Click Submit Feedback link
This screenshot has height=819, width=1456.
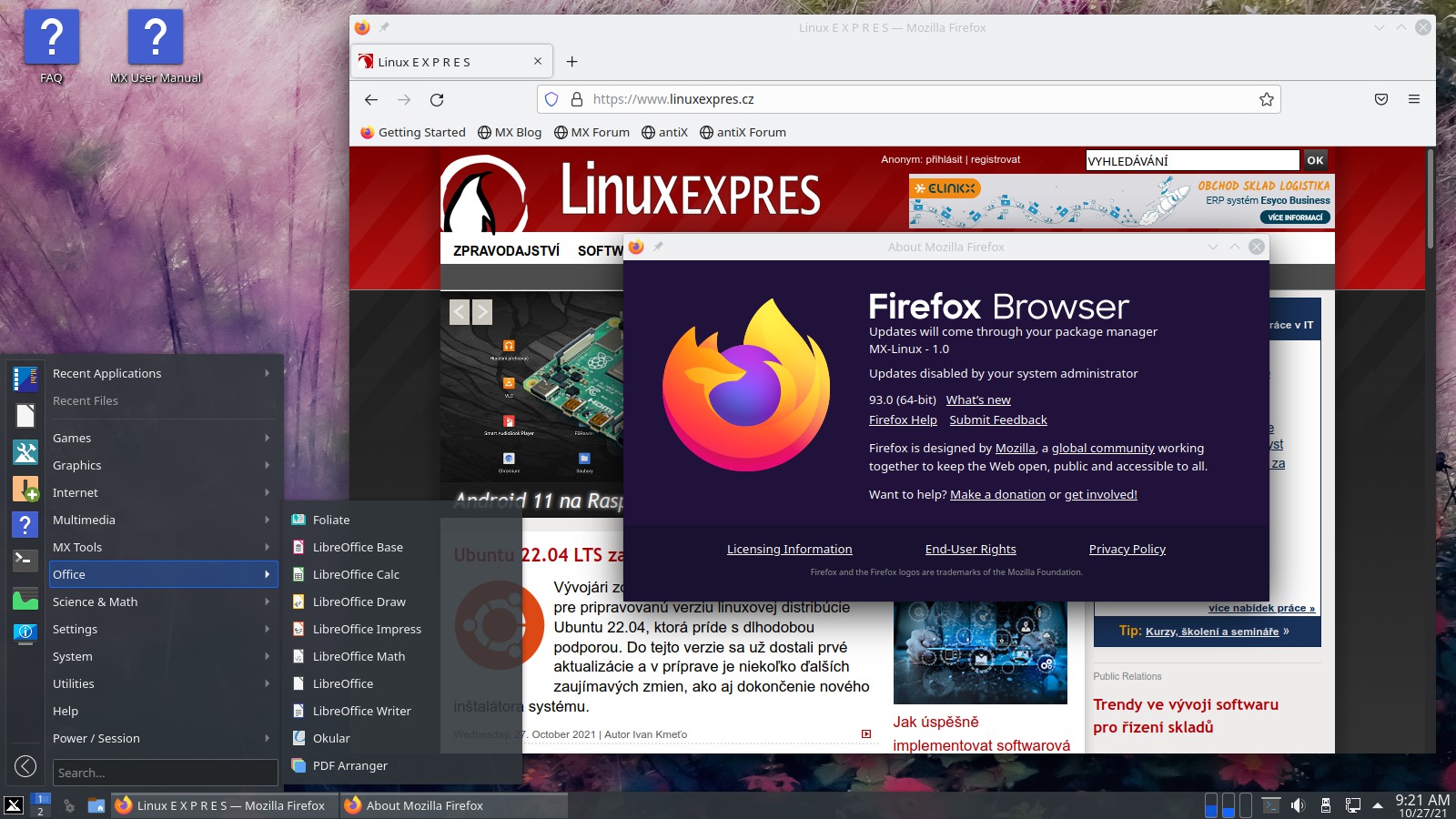(x=998, y=420)
